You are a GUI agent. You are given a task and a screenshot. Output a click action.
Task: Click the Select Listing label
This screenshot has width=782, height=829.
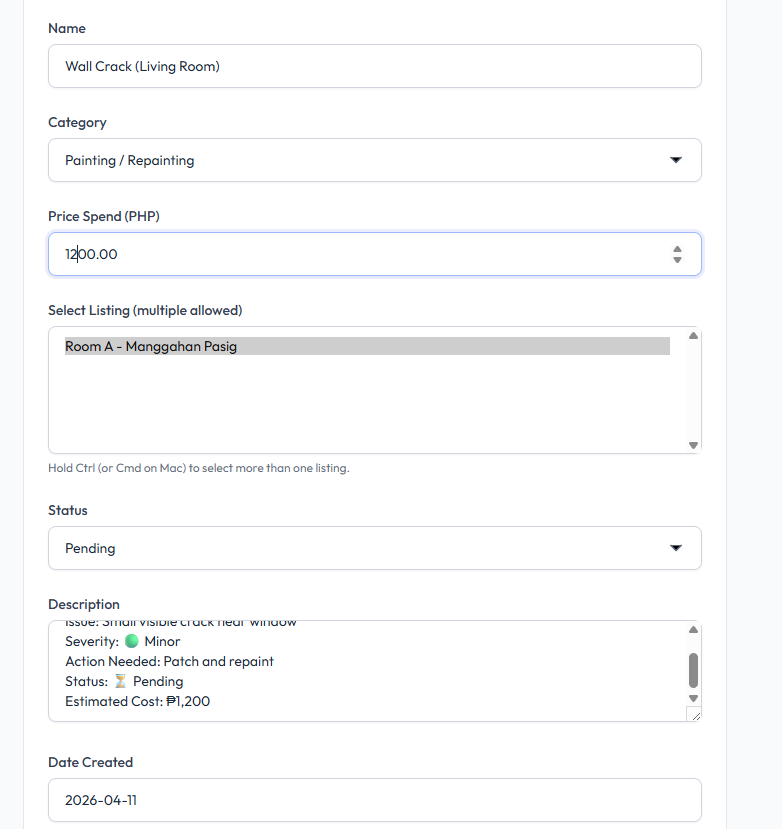coord(145,310)
